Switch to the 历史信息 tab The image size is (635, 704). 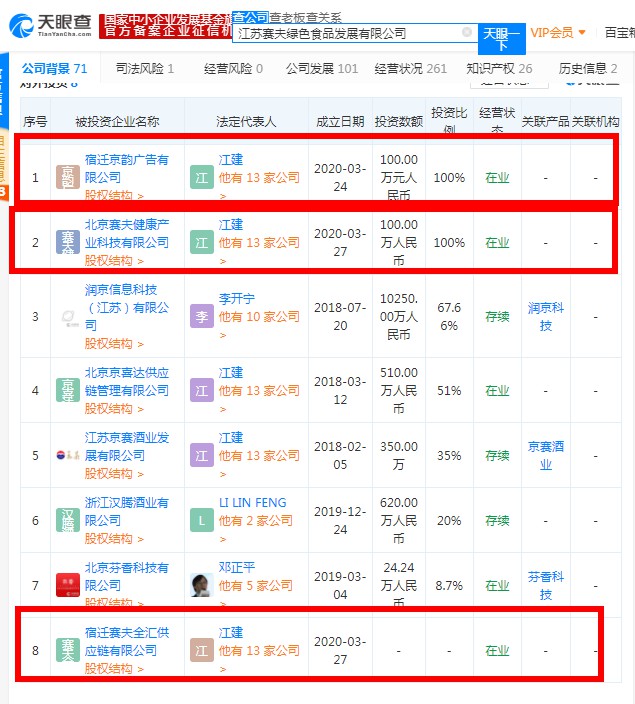[x=588, y=68]
